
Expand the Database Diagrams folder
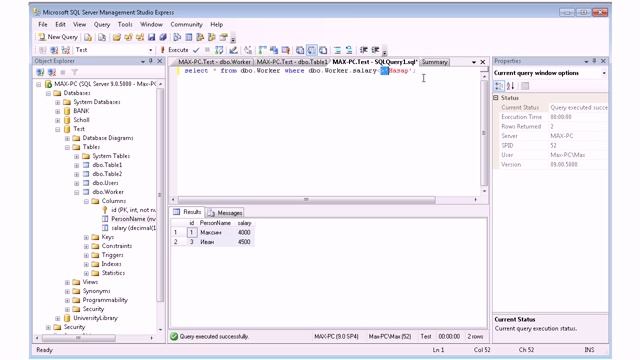point(67,138)
